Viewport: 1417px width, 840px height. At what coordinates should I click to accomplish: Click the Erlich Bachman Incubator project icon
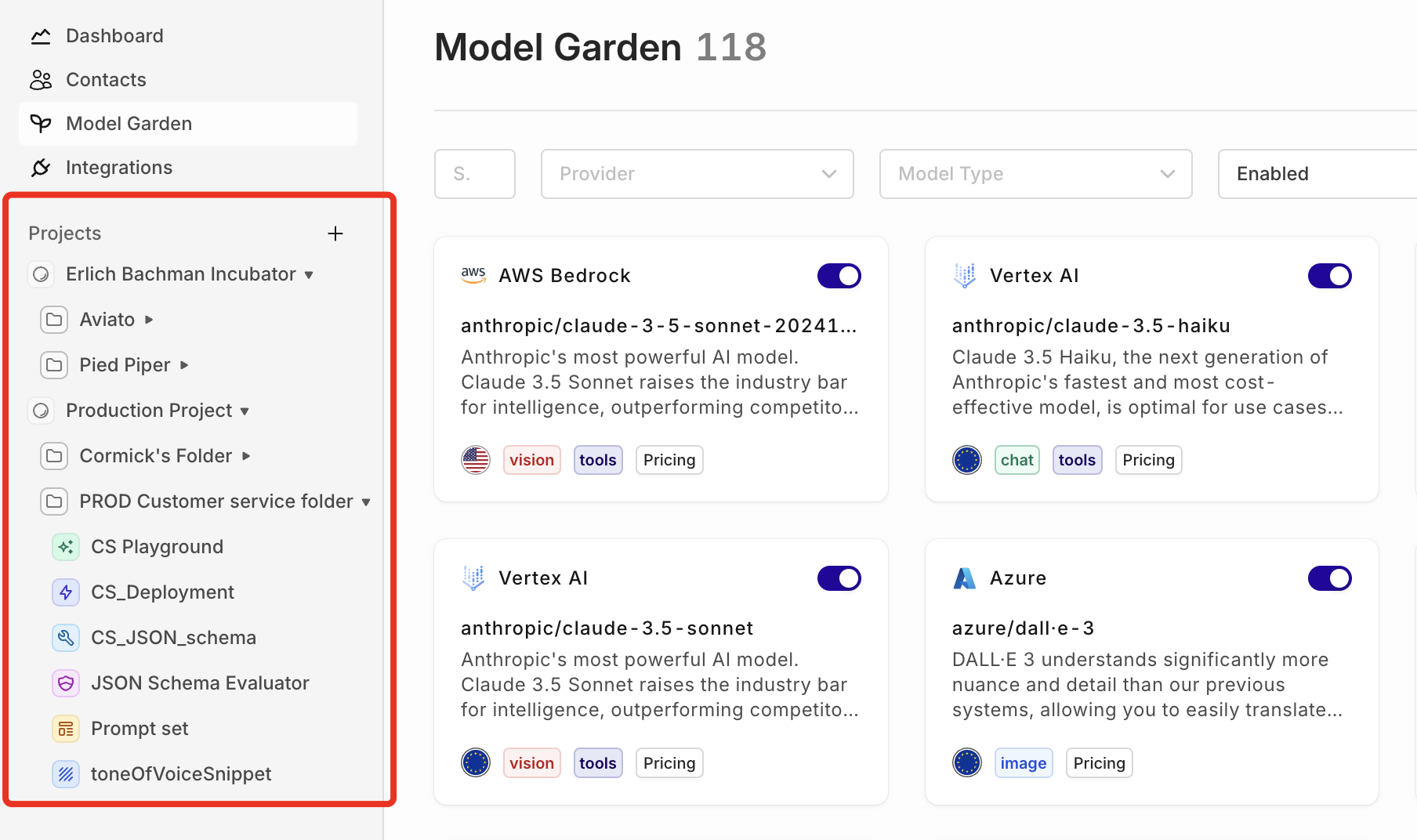[x=41, y=274]
